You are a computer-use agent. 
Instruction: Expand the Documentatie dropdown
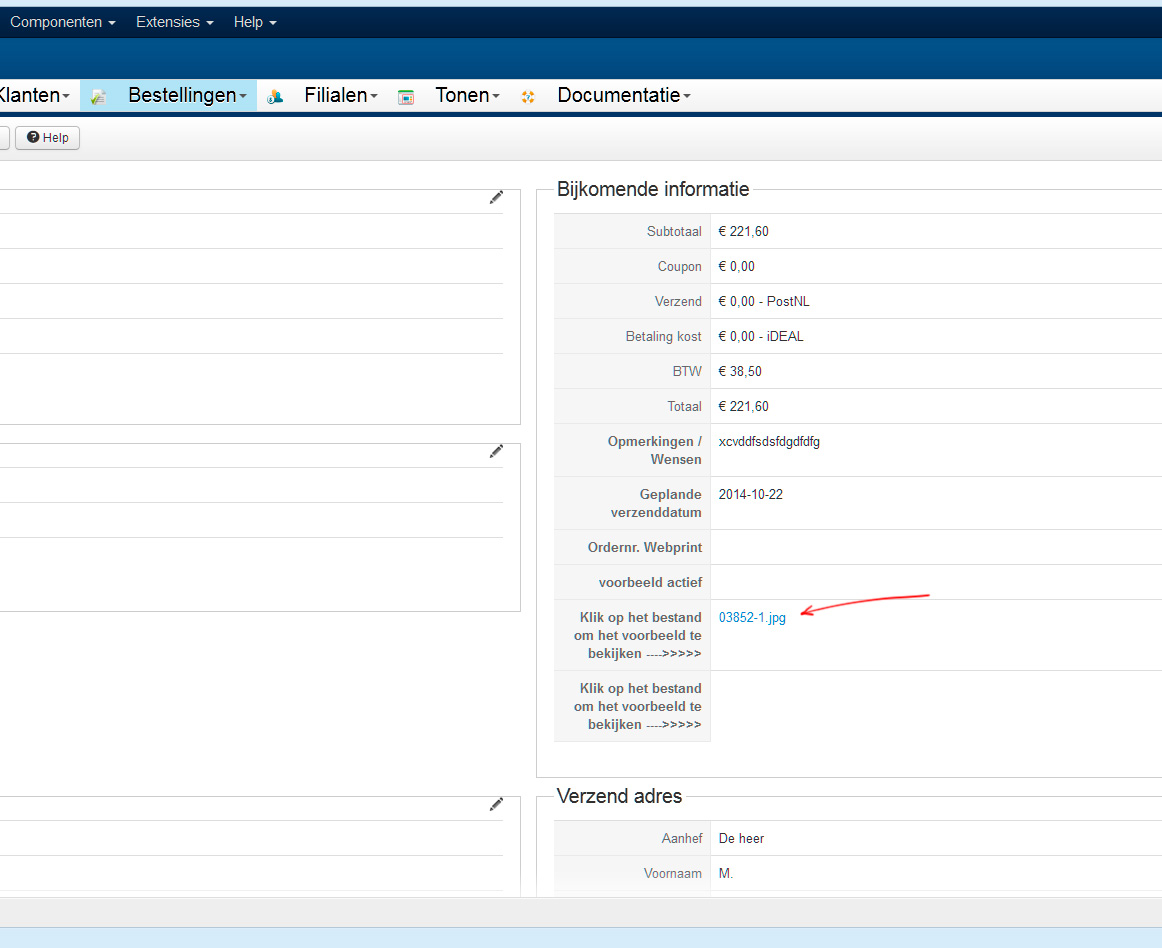(624, 95)
